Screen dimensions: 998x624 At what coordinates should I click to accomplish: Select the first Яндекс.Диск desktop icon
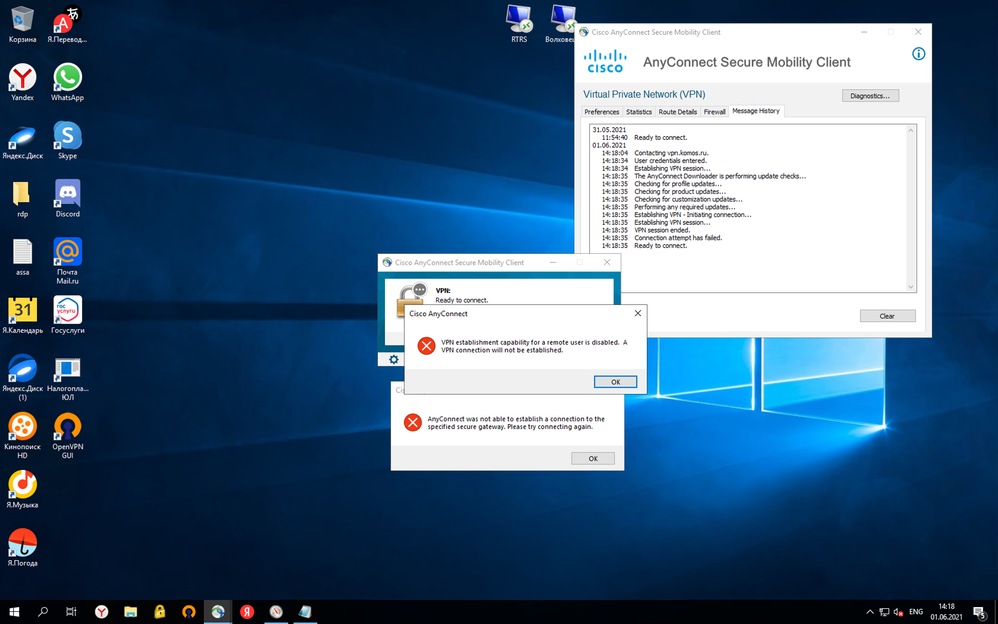[x=22, y=141]
